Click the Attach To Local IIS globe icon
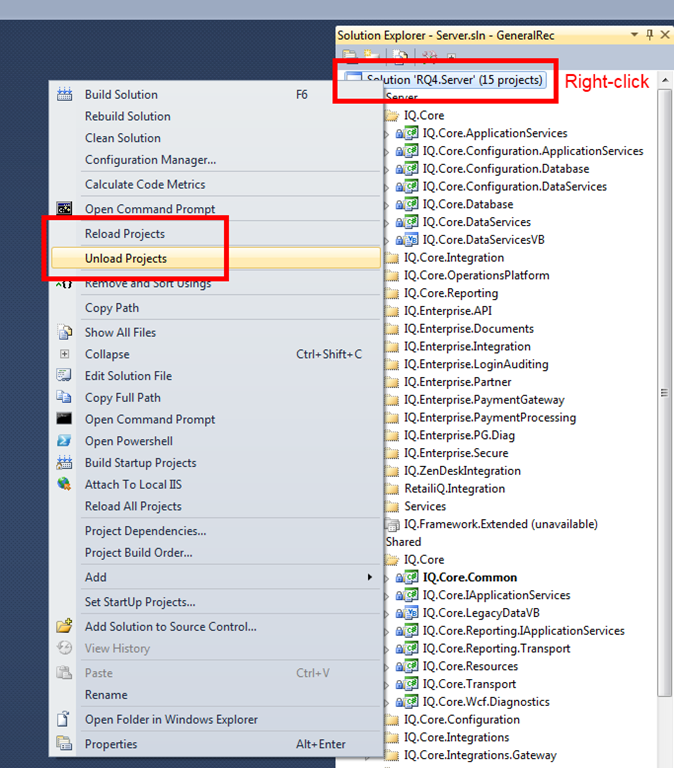Viewport: 674px width, 768px height. (x=64, y=484)
